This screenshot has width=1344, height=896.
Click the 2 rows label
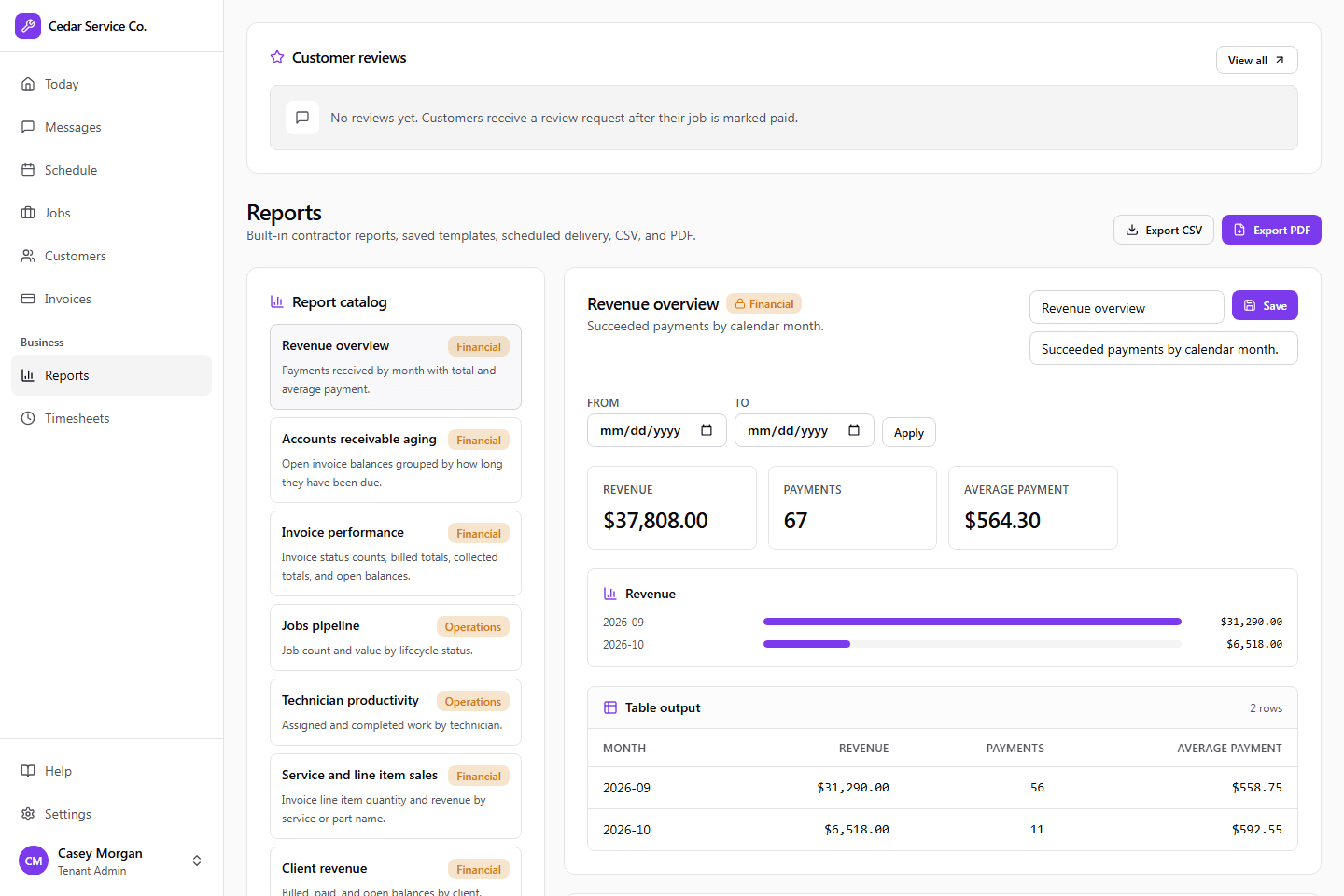1266,708
